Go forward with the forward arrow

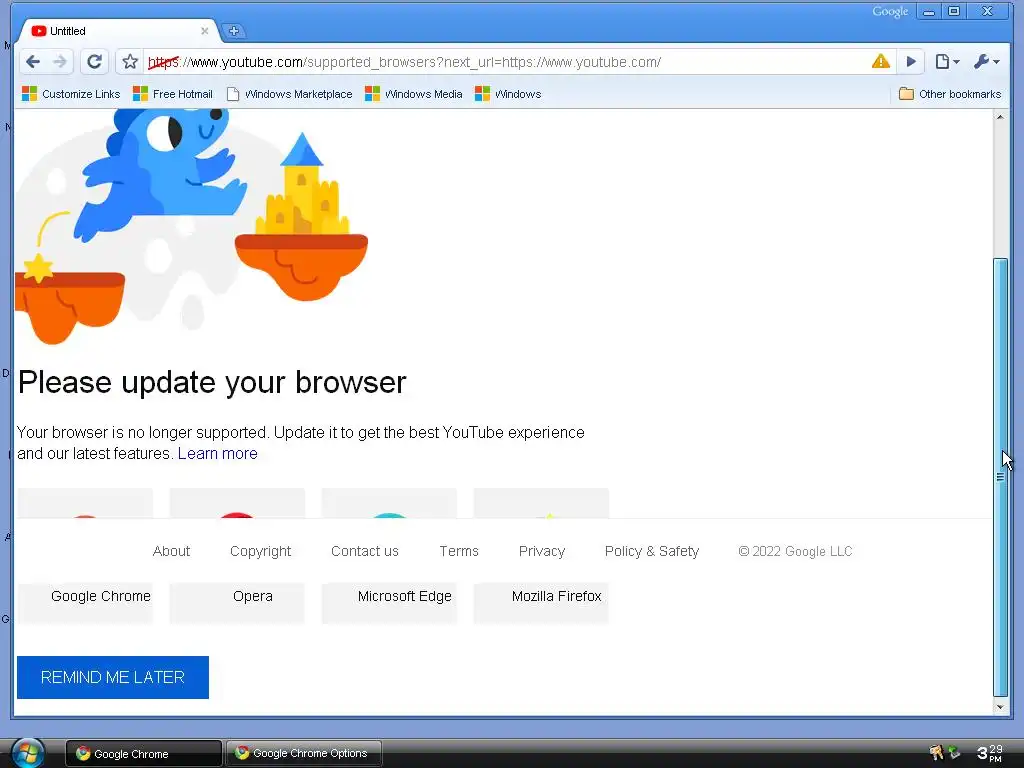pos(59,62)
